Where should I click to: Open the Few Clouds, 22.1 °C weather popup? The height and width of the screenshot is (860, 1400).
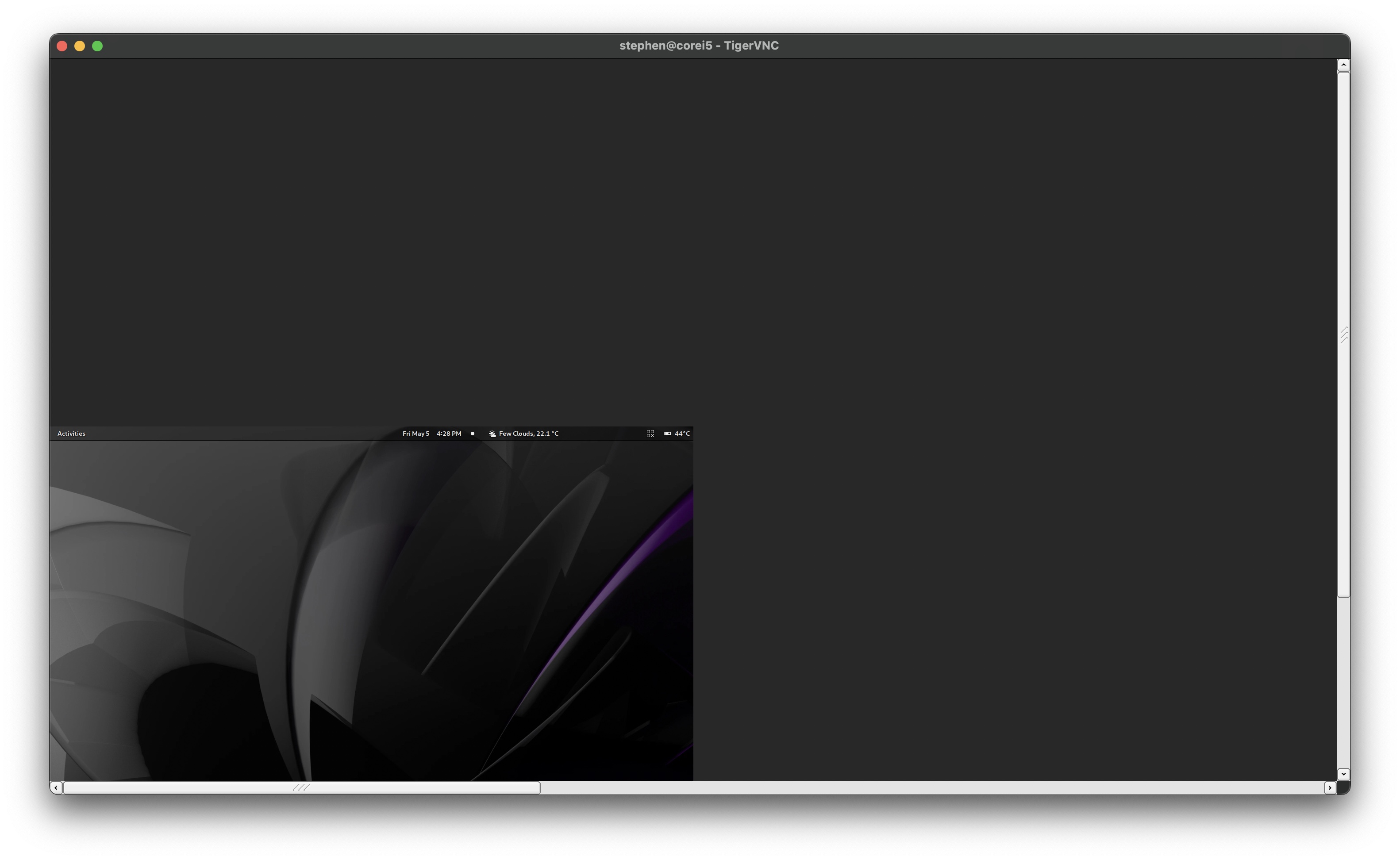[x=528, y=434]
